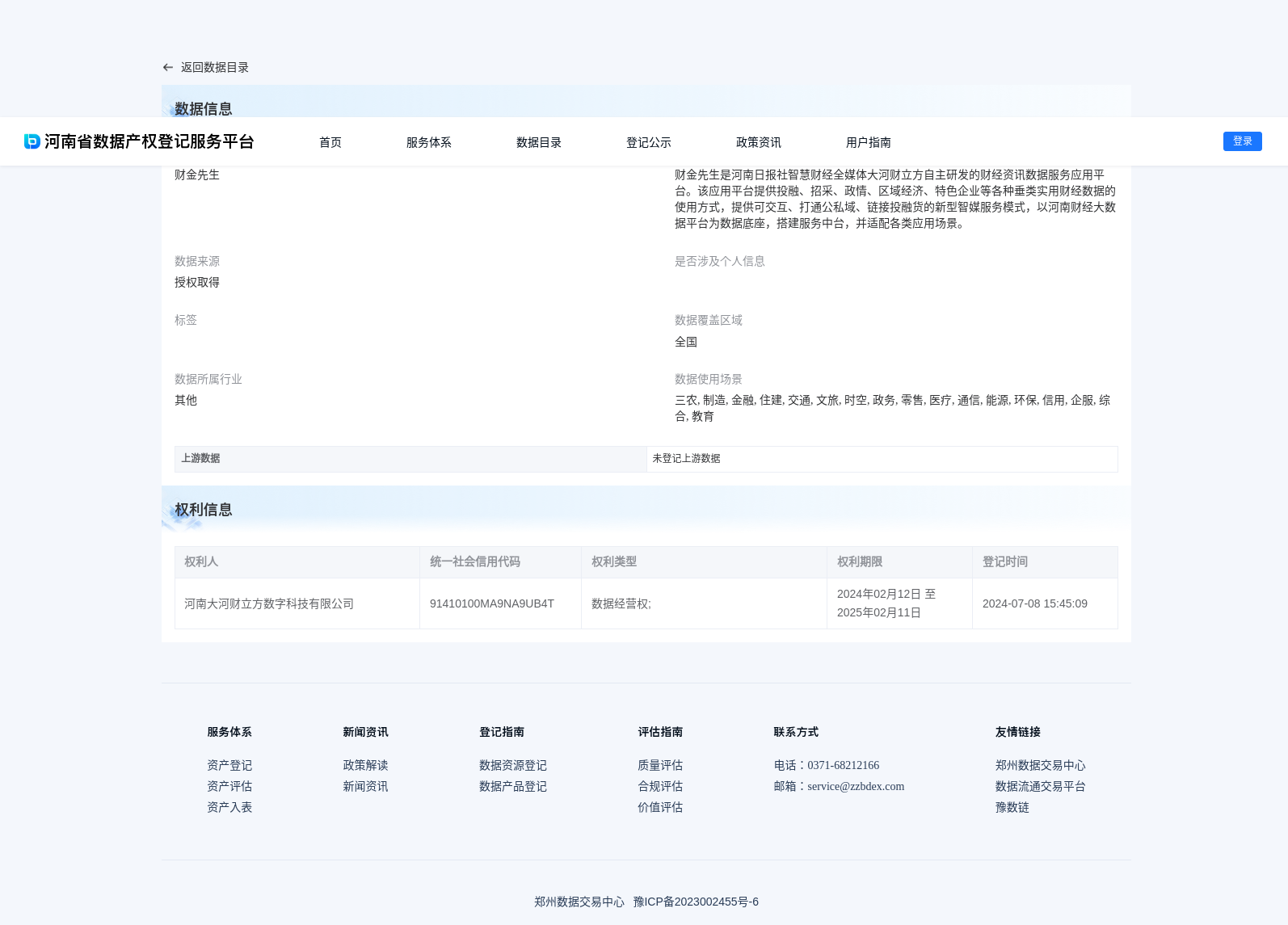
Task: Open footer link 数据资源登记
Action: point(513,765)
